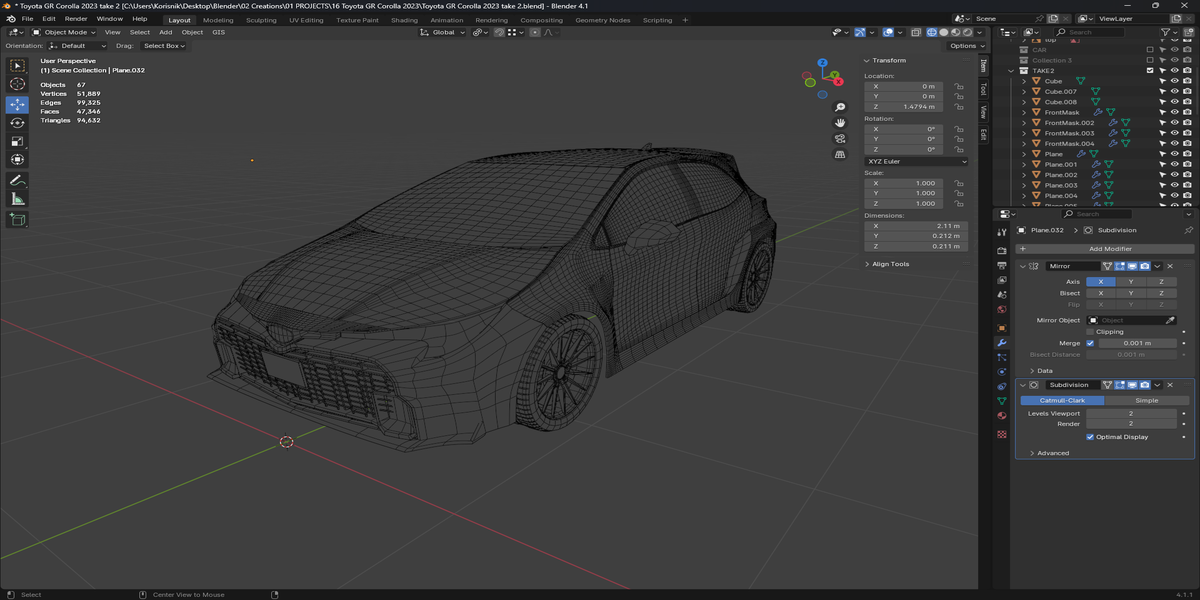The height and width of the screenshot is (600, 1200).
Task: Remove the Mirror modifier with its X
Action: coord(1170,266)
